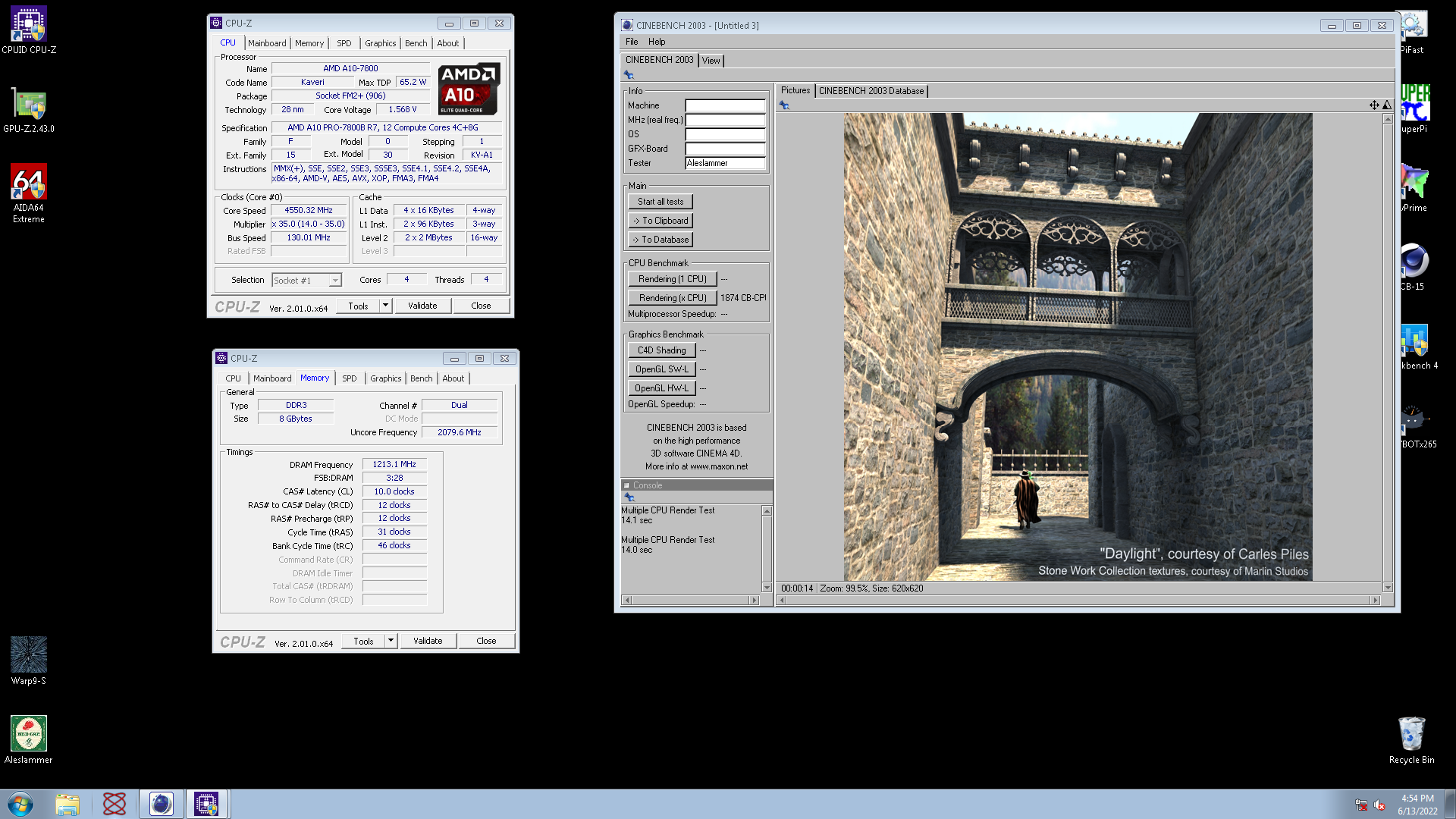
Task: Open File Explorer from the taskbar
Action: 67,804
